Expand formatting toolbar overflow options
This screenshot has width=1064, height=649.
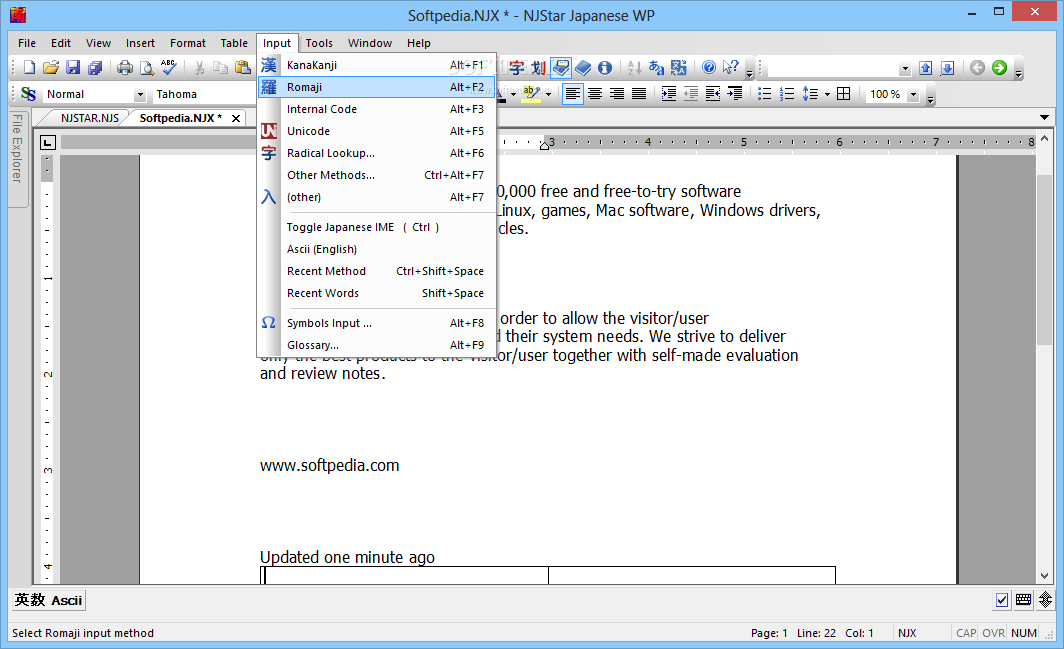pyautogui.click(x=930, y=98)
